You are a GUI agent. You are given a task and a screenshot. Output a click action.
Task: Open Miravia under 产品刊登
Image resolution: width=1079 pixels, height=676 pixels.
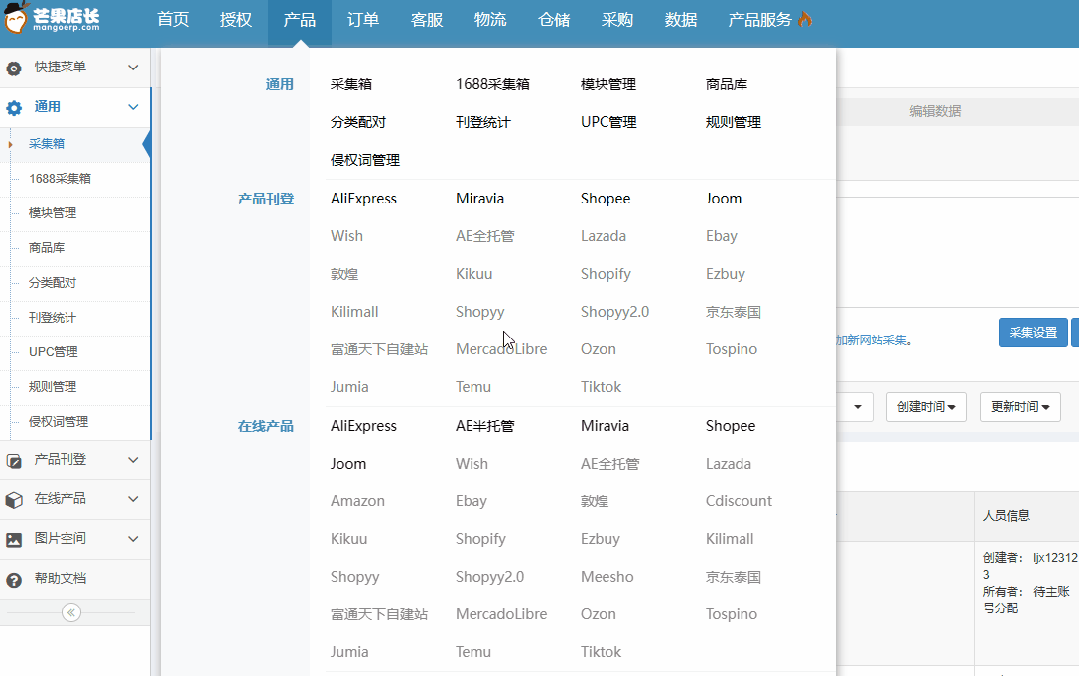point(480,198)
